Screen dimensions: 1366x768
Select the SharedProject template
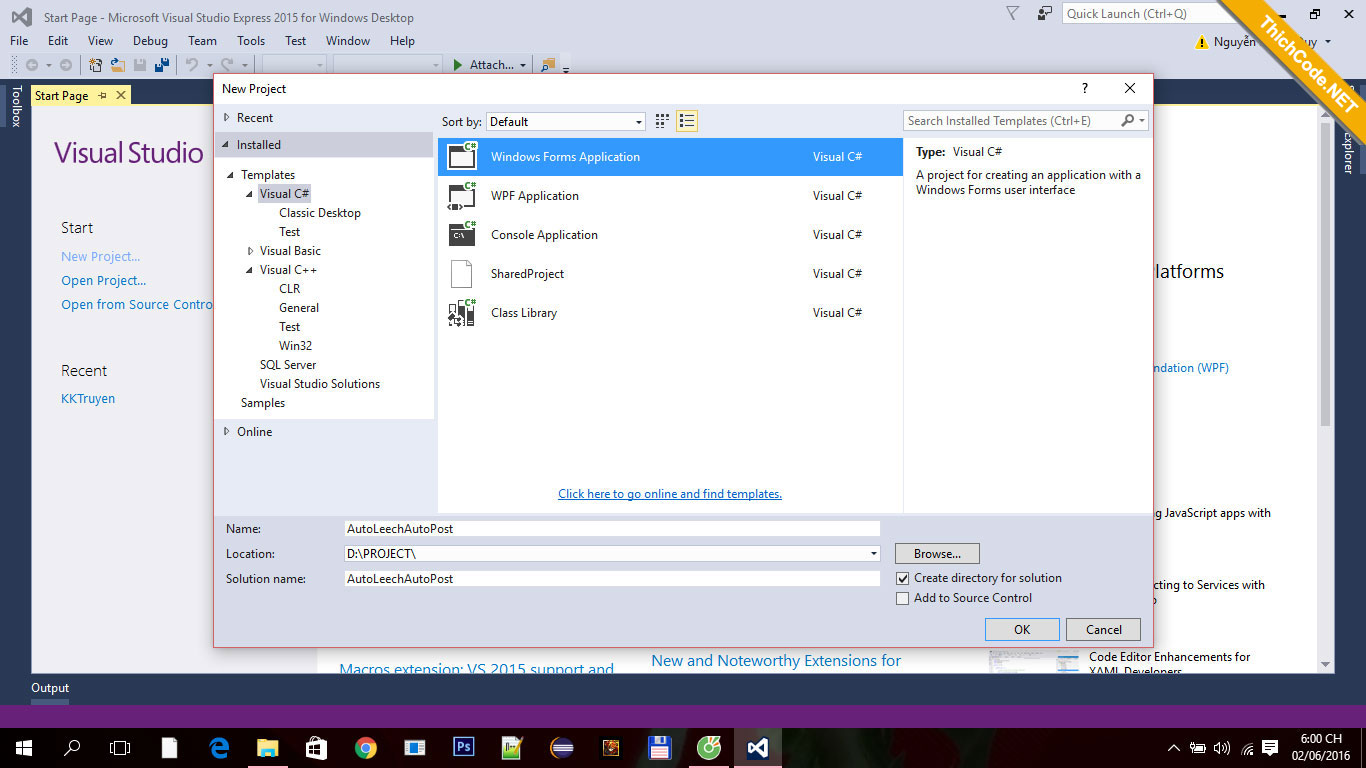(670, 274)
